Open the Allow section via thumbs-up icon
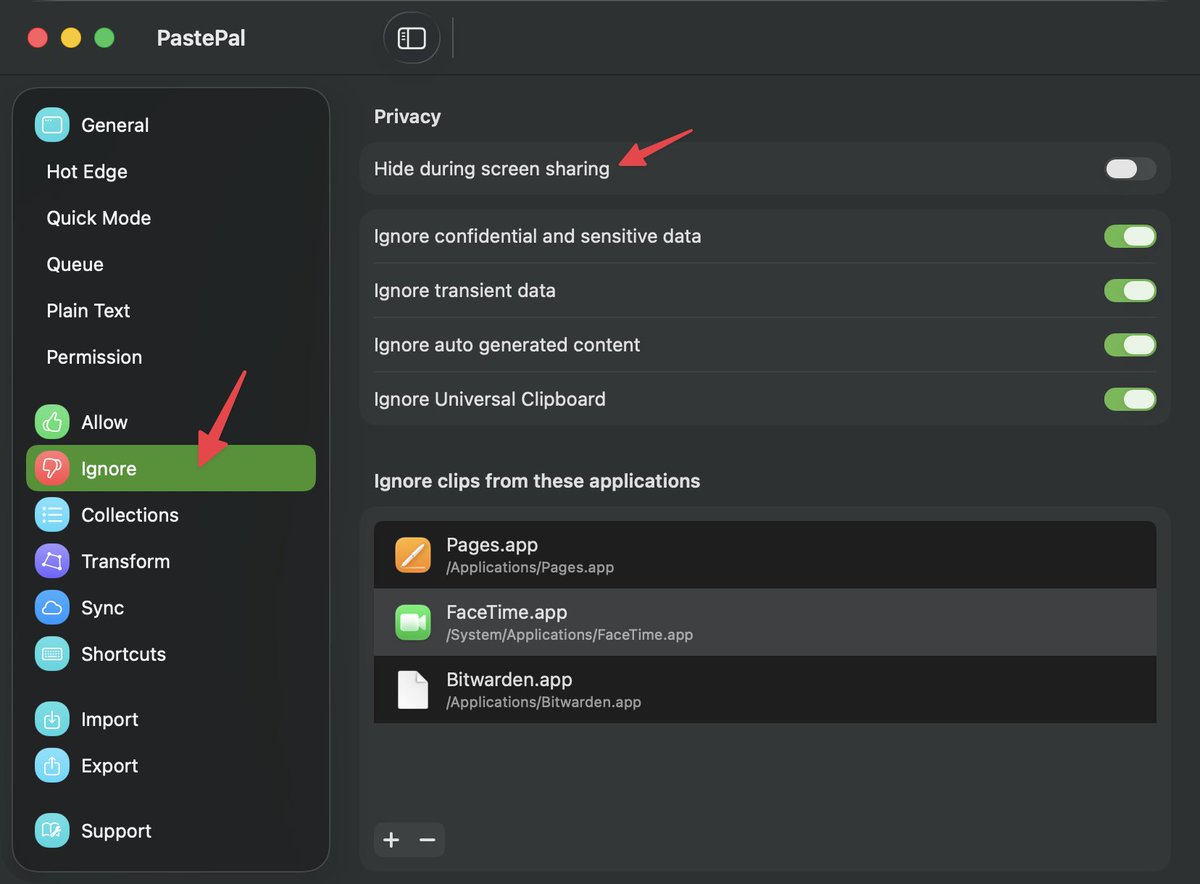The width and height of the screenshot is (1200, 884). [52, 422]
